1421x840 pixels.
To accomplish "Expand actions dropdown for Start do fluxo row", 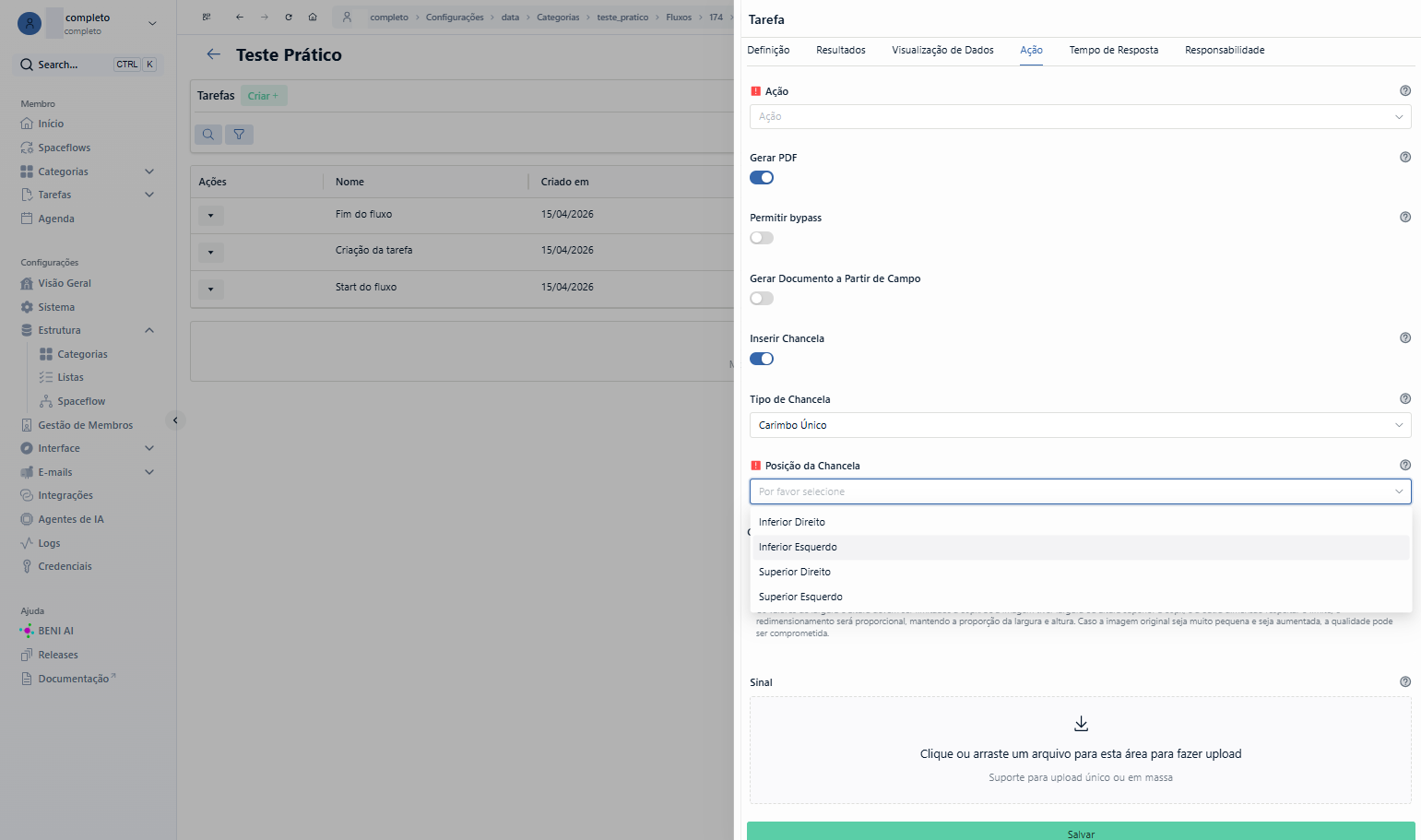I will point(210,290).
